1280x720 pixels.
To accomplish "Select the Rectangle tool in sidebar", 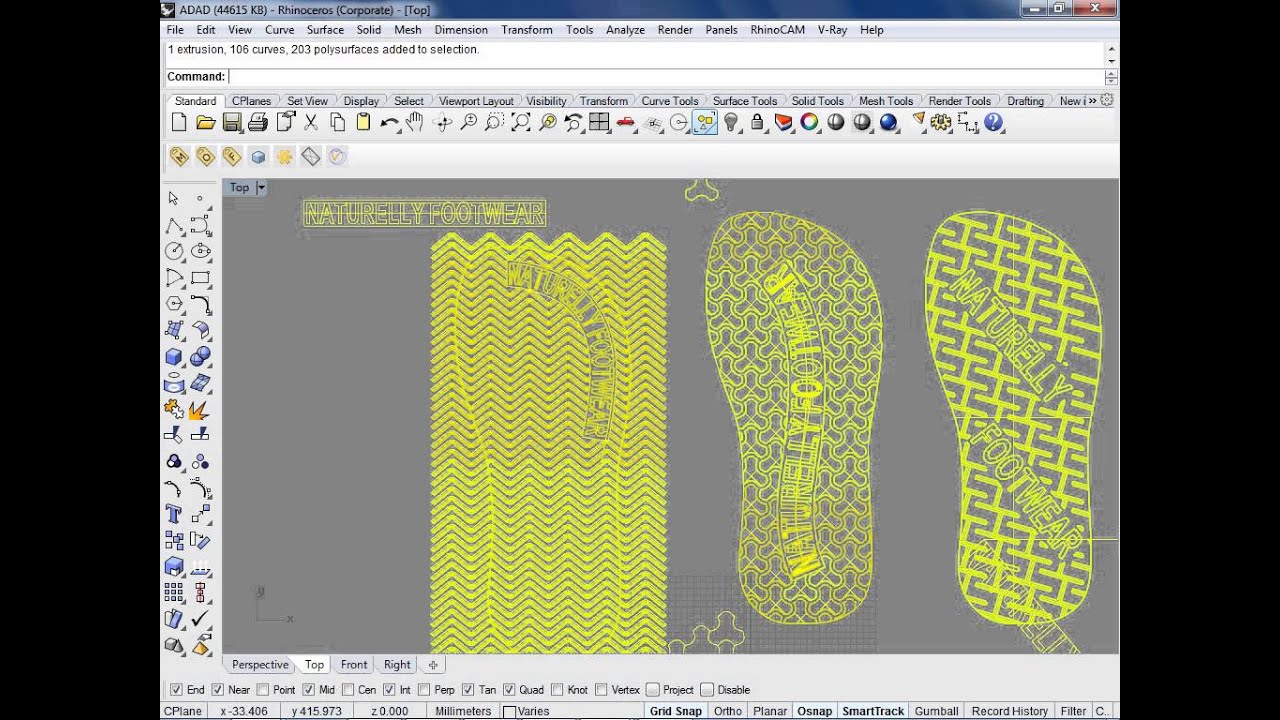I will click(x=200, y=277).
